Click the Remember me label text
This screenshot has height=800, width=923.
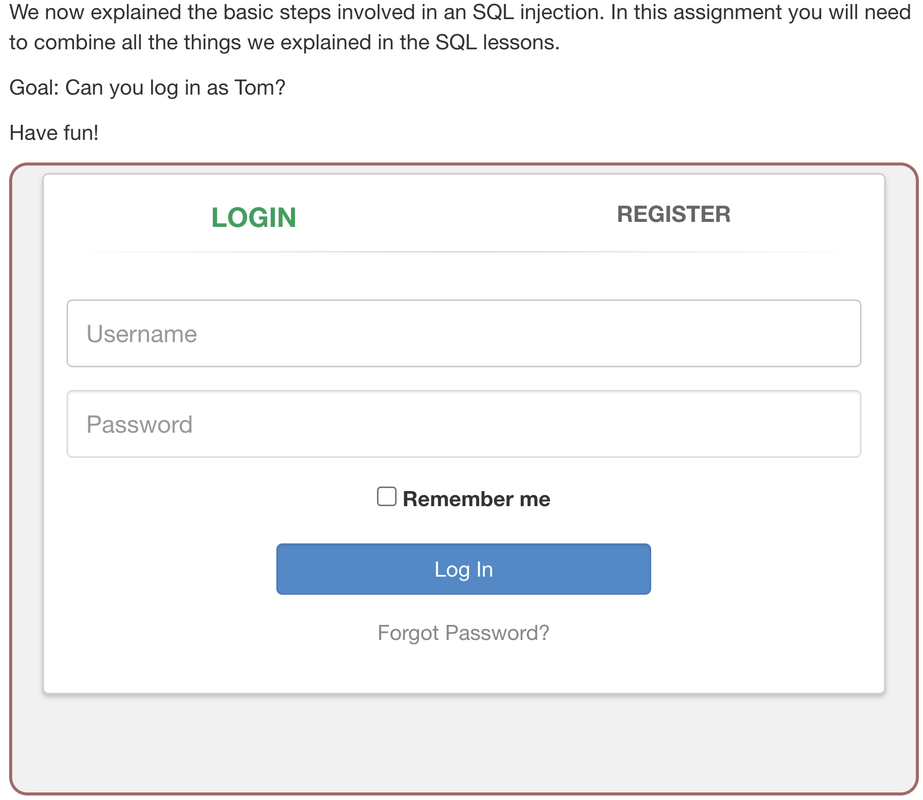(x=476, y=499)
